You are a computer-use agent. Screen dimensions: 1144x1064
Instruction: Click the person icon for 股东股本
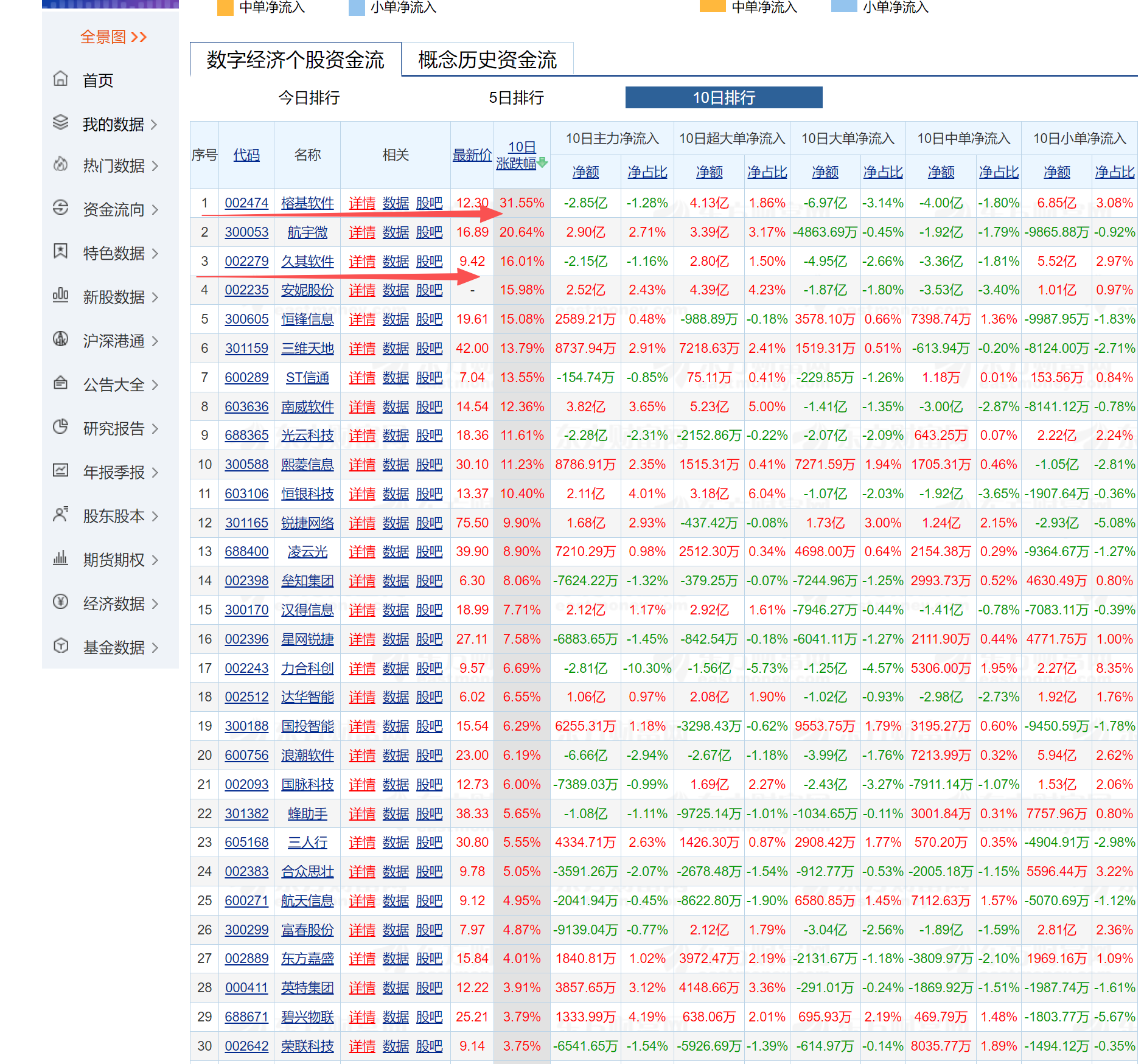click(x=60, y=514)
